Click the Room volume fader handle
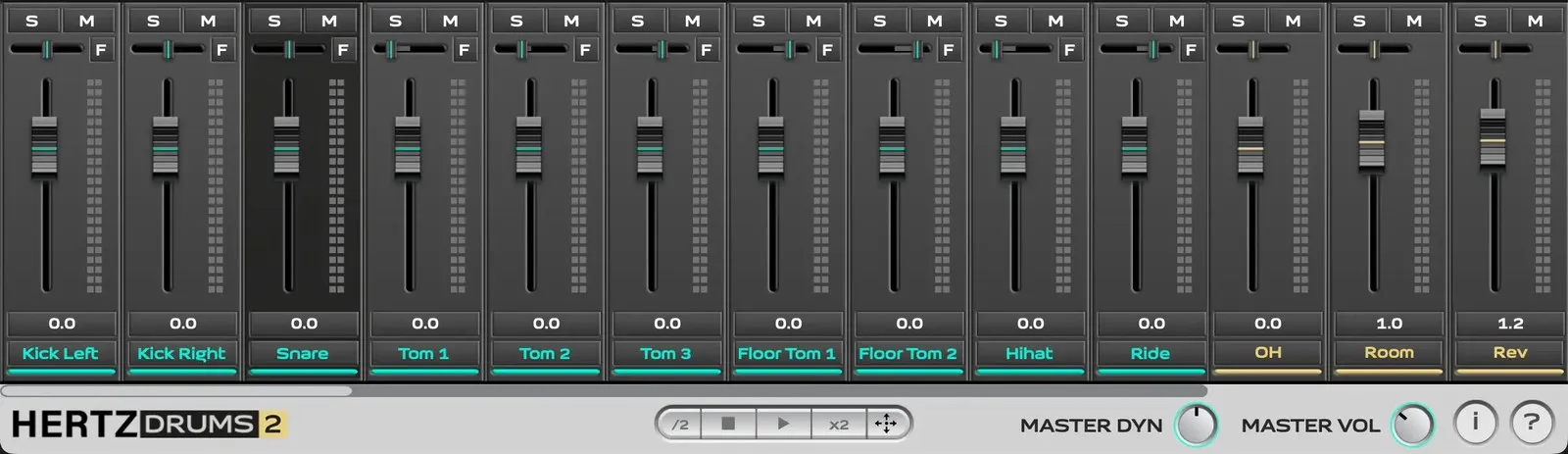This screenshot has height=454, width=1568. pos(1371,138)
